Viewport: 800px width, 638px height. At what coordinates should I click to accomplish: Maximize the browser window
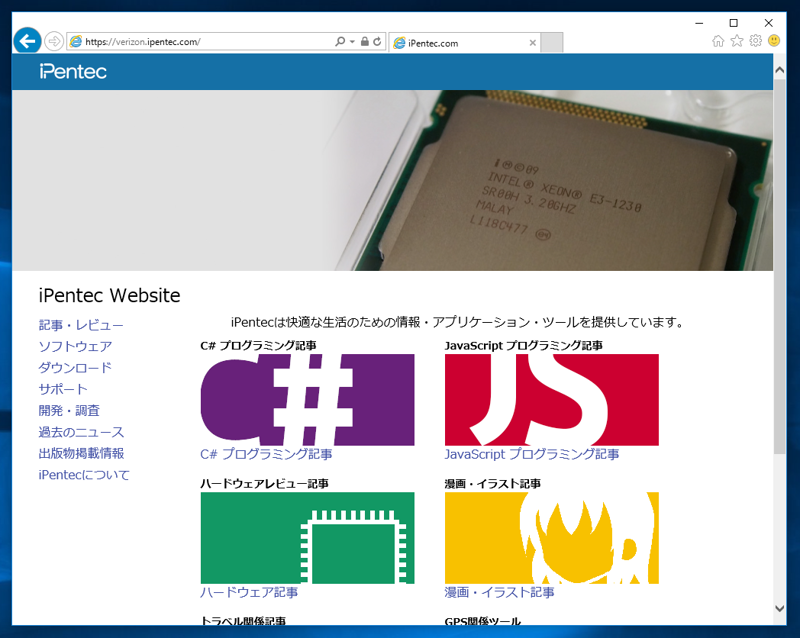point(733,23)
